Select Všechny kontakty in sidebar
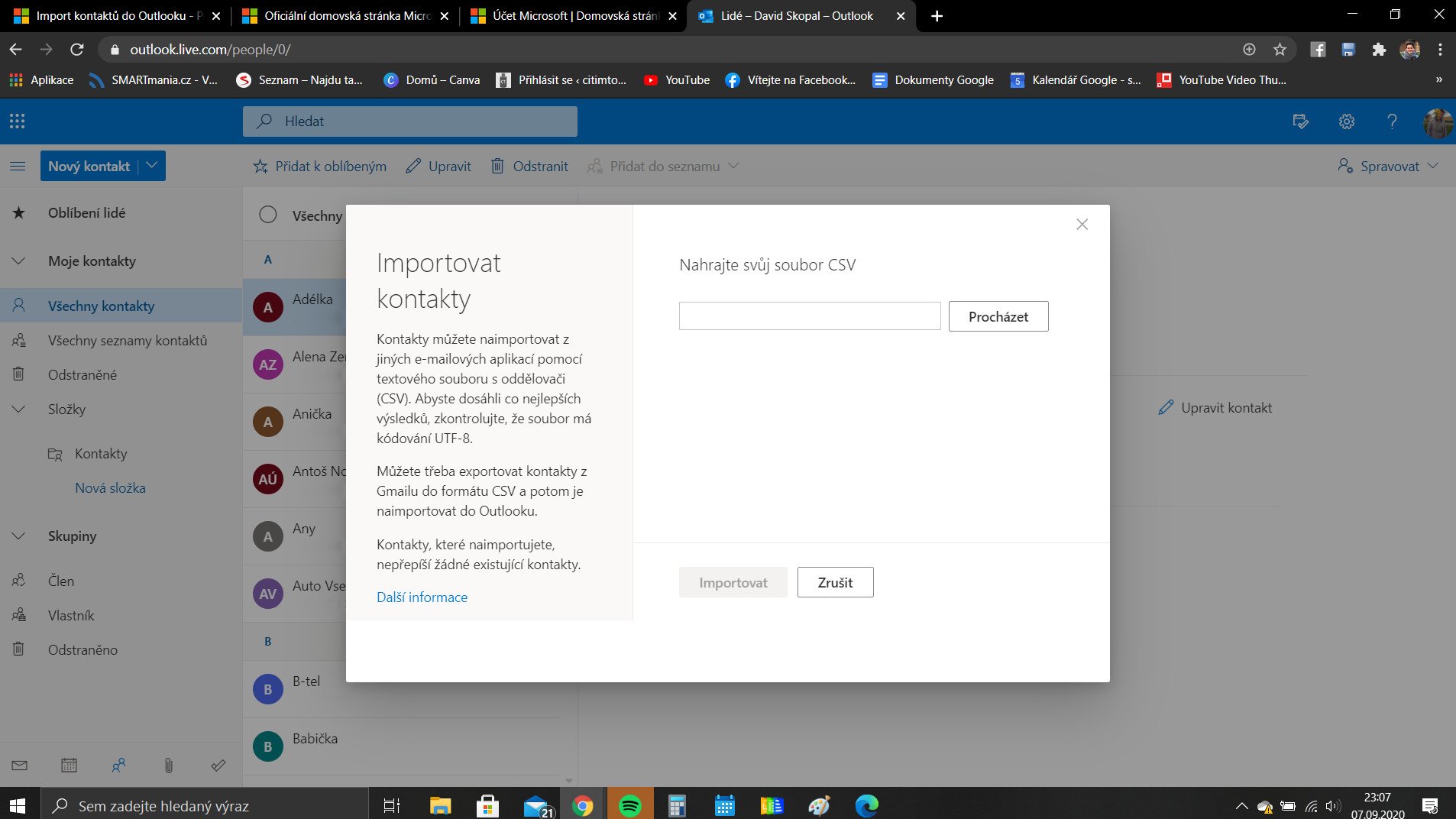This screenshot has width=1456, height=819. click(121, 306)
